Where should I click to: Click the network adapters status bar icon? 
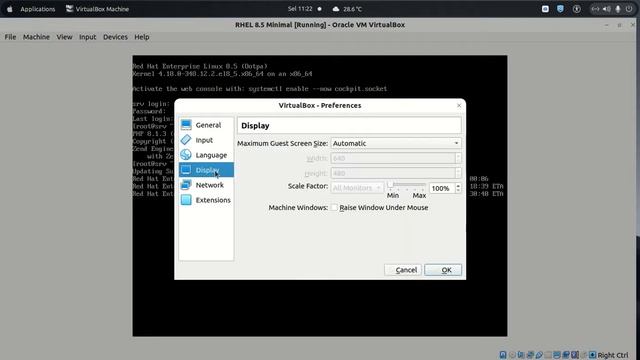530,355
